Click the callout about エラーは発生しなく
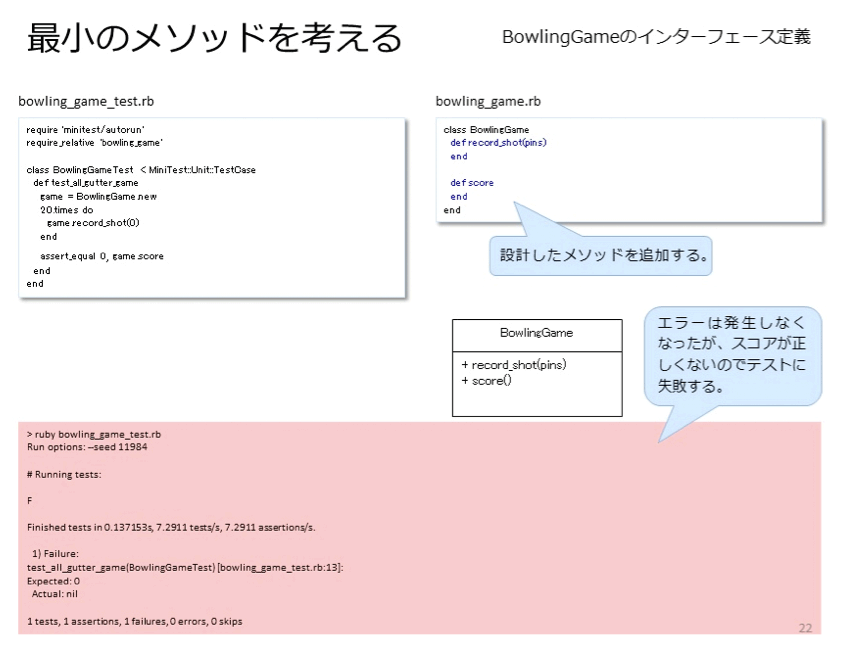 [733, 355]
